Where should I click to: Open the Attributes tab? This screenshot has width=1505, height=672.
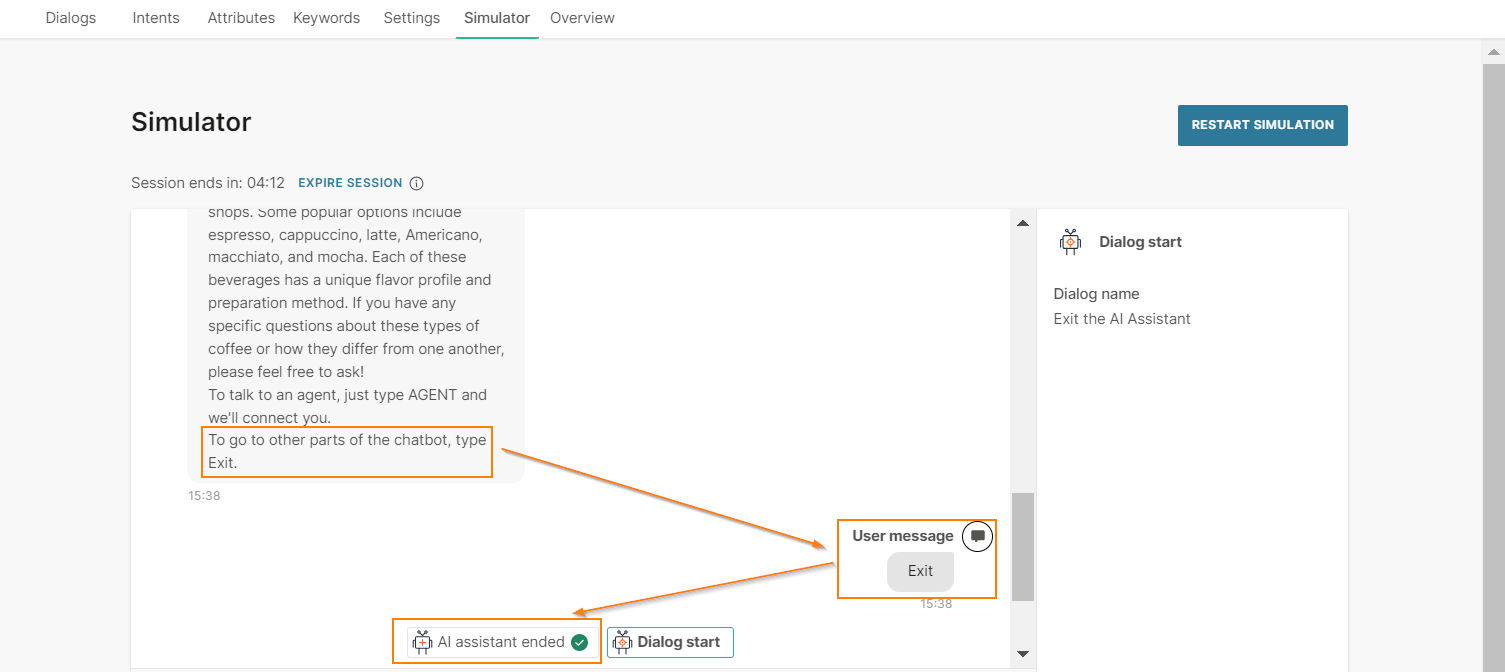tap(241, 18)
